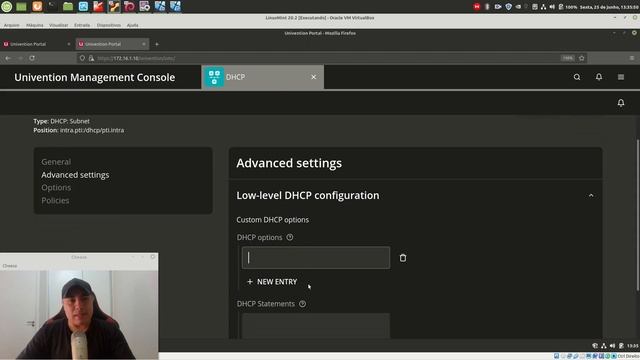Screen dimensions: 640x360
Task: Click the lower bell notification icon
Action: point(621,103)
